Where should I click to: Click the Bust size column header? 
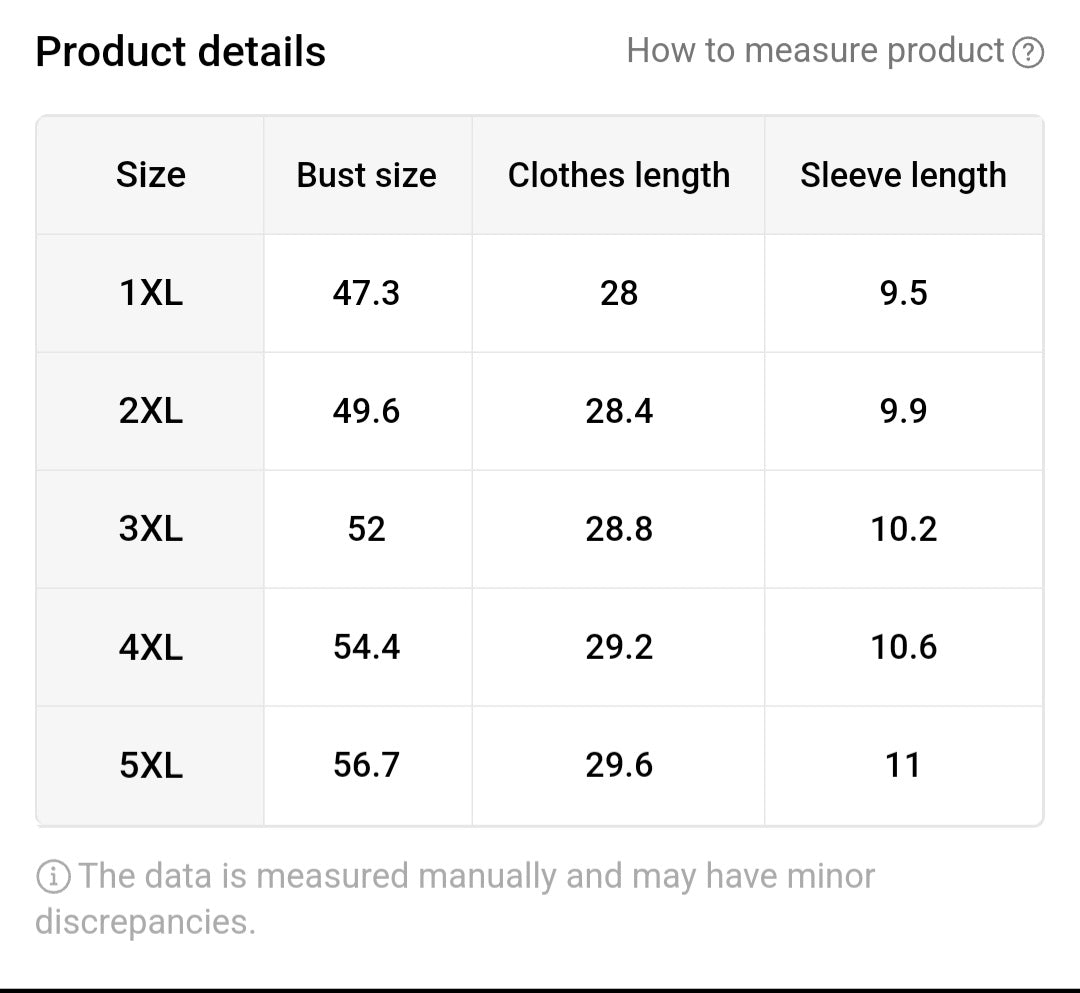(x=366, y=175)
